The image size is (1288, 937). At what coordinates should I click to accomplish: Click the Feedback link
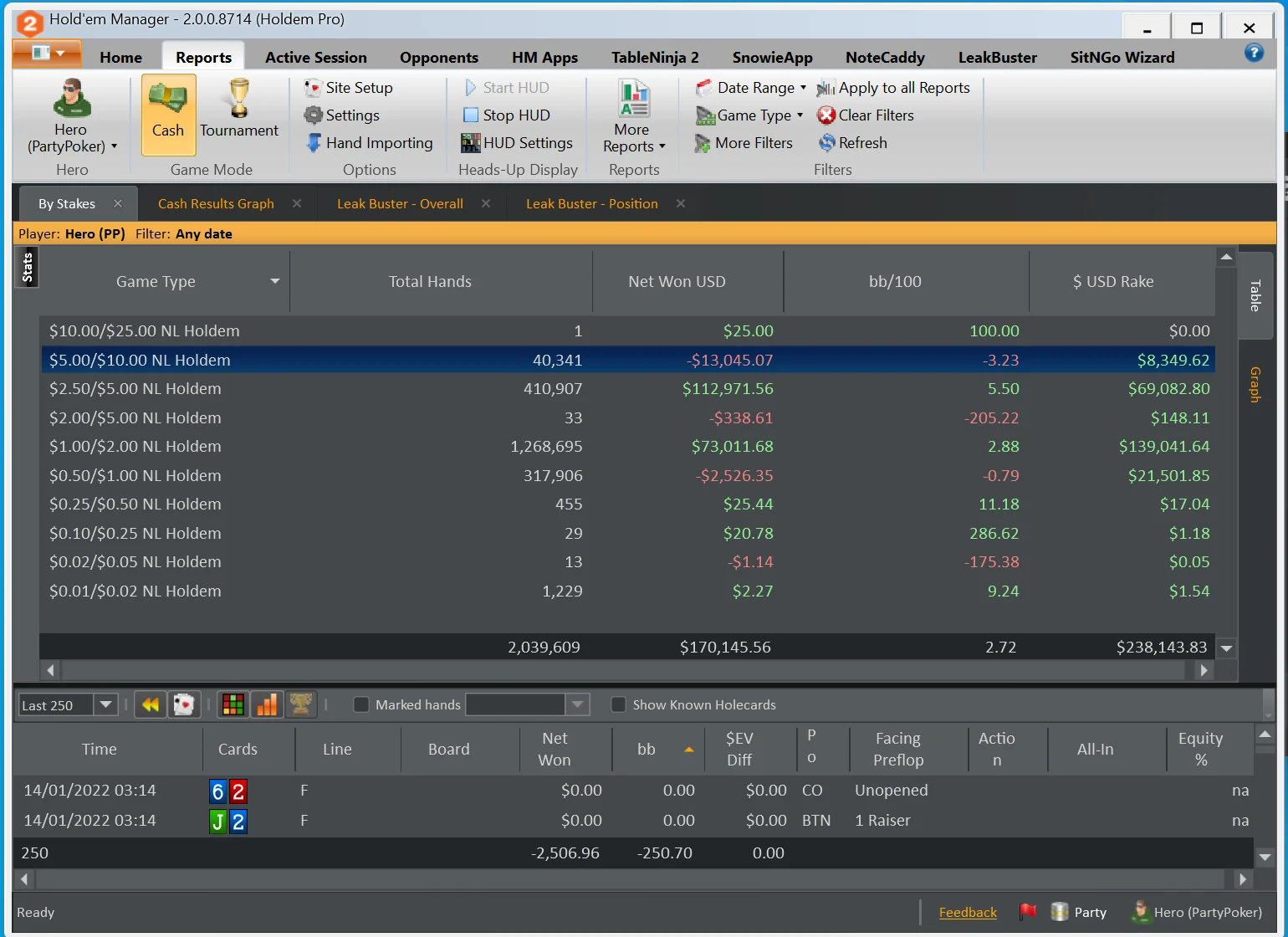tap(968, 912)
